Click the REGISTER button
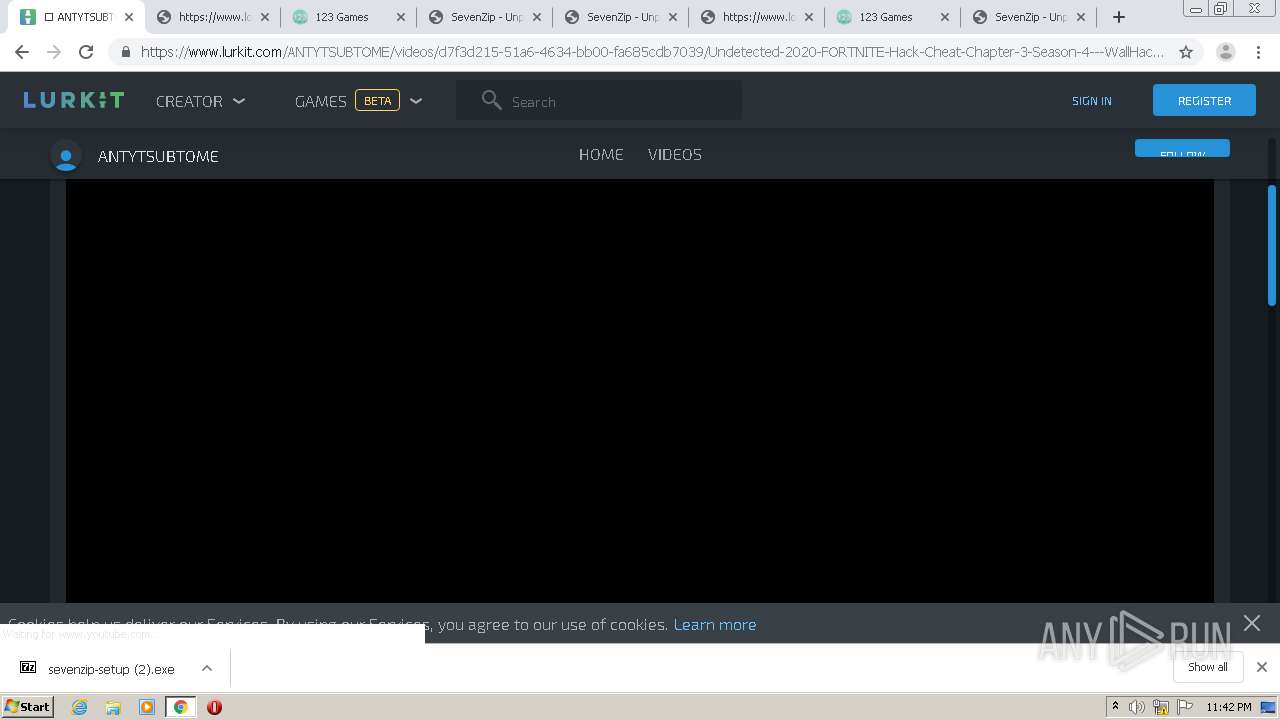The height and width of the screenshot is (720, 1280). pyautogui.click(x=1204, y=100)
